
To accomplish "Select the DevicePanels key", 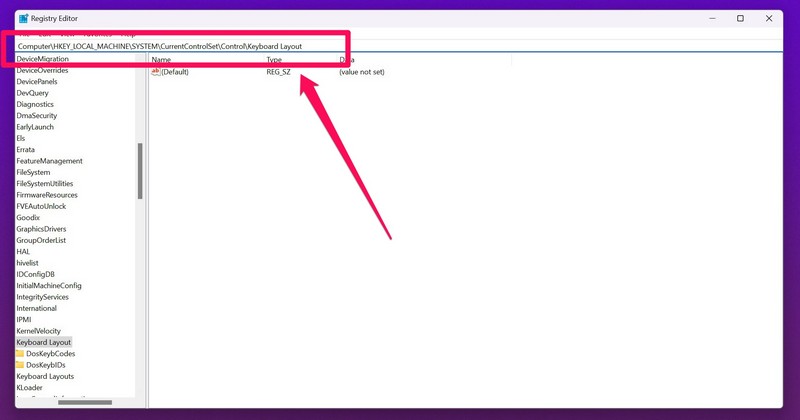I will click(37, 82).
